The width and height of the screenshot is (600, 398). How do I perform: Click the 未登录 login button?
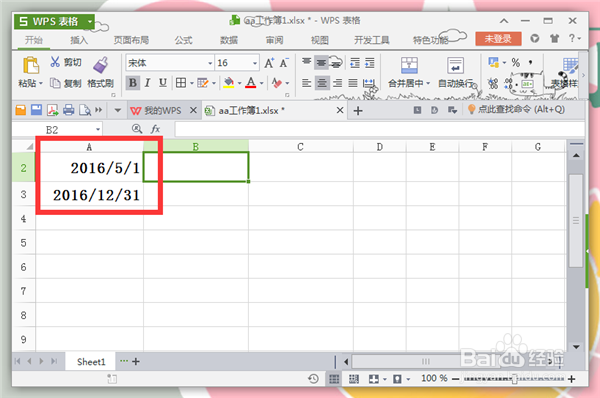(498, 39)
